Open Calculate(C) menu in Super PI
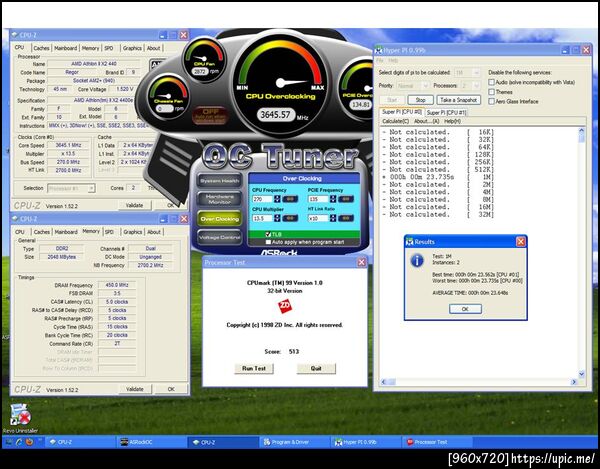The image size is (600, 469). point(396,121)
